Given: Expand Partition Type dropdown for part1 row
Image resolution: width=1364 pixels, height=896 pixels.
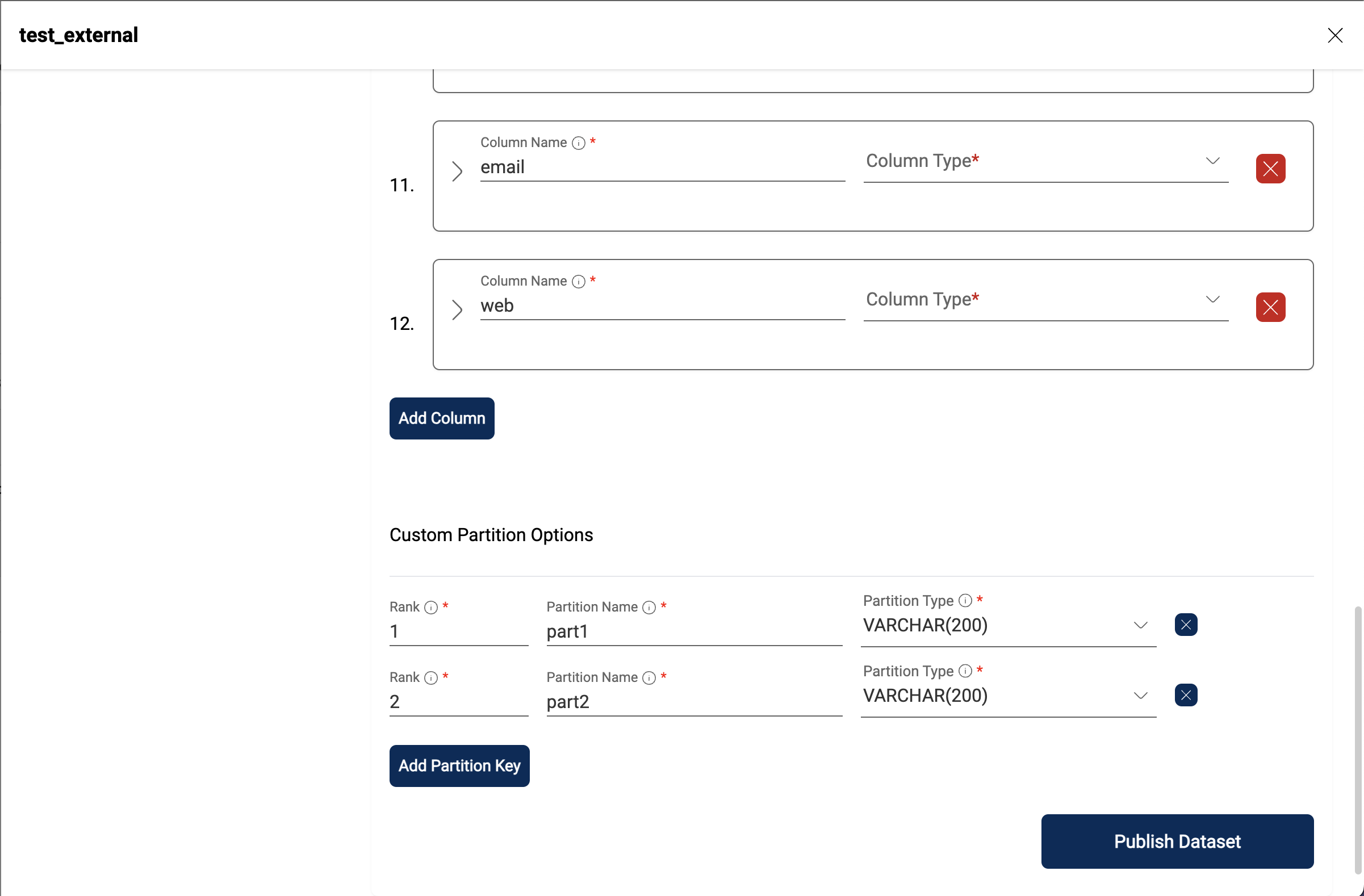Looking at the screenshot, I should (x=1138, y=624).
